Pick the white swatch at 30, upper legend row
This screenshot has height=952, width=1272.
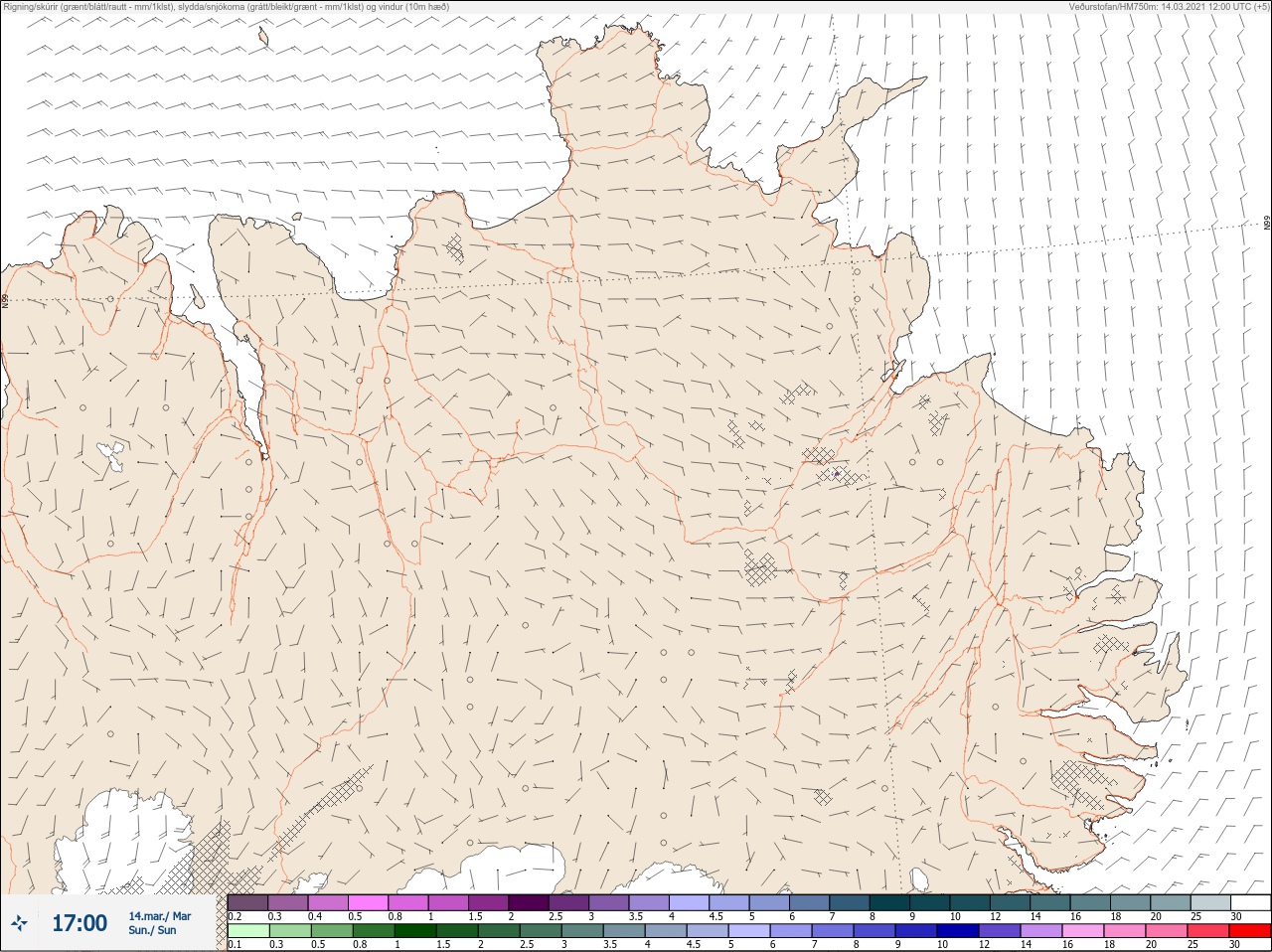coord(1251,903)
